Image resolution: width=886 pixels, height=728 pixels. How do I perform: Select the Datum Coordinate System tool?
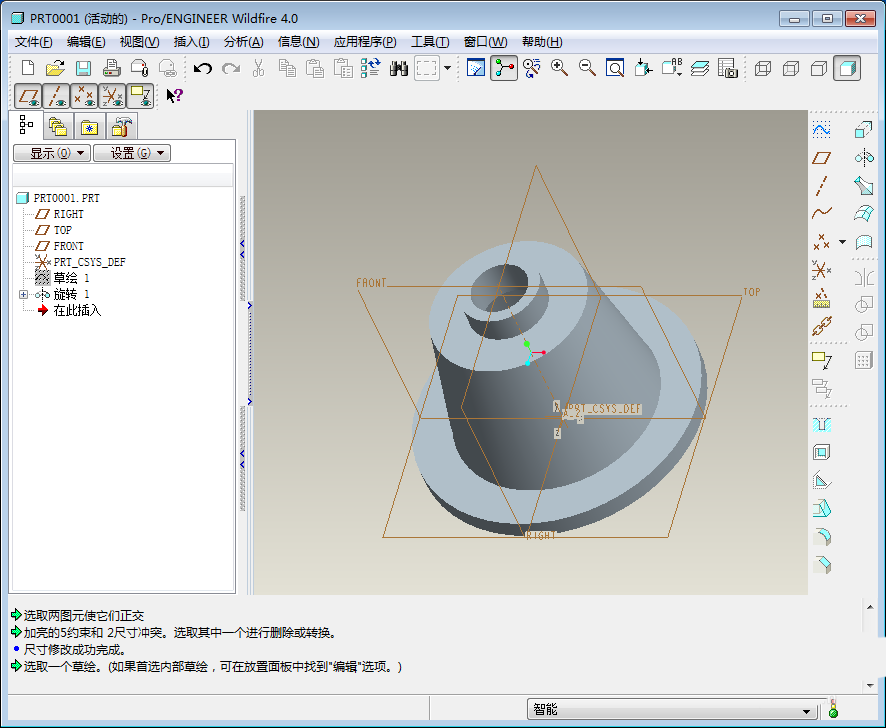(822, 270)
